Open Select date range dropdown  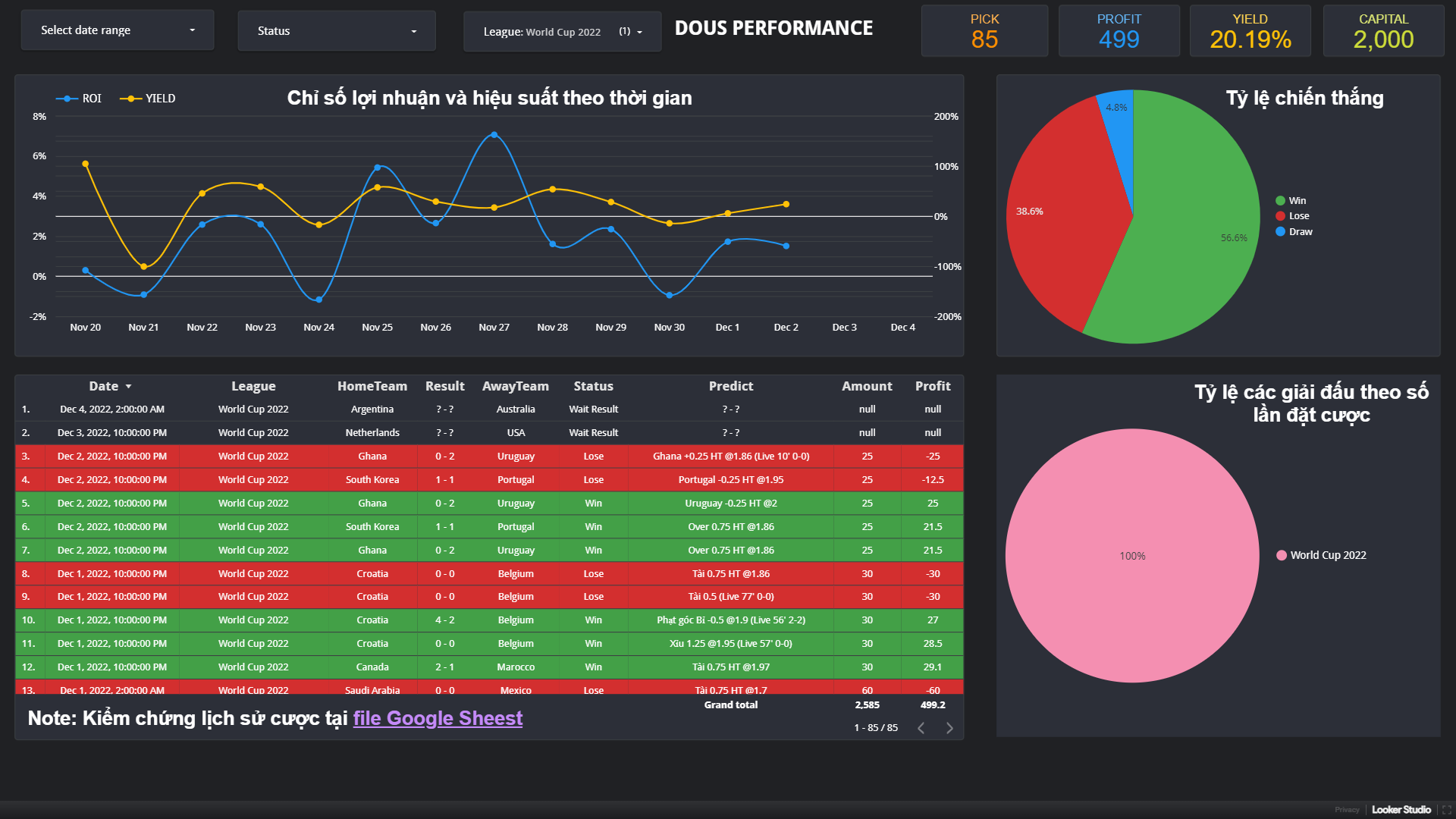[118, 30]
